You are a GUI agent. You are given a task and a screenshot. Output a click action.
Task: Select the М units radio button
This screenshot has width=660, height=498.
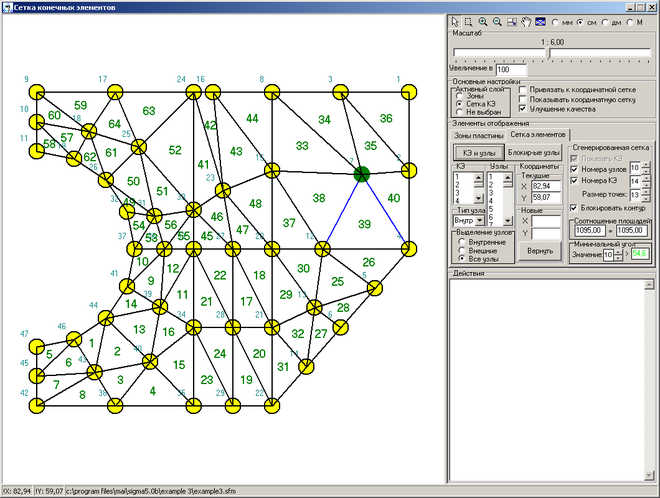pyautogui.click(x=630, y=22)
